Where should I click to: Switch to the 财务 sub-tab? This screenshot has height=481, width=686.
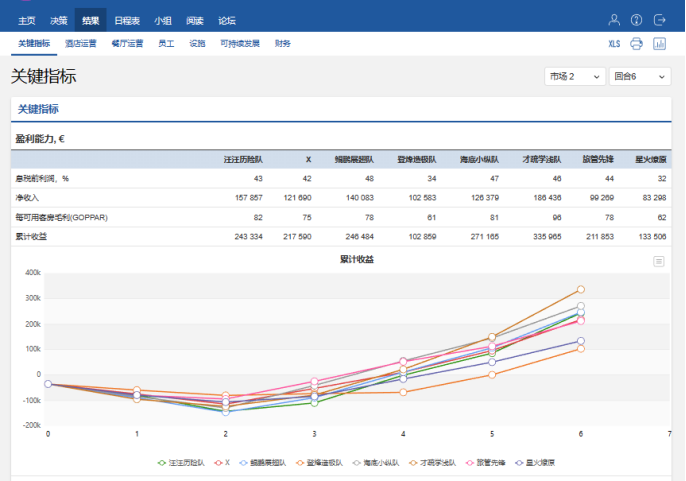[x=283, y=43]
